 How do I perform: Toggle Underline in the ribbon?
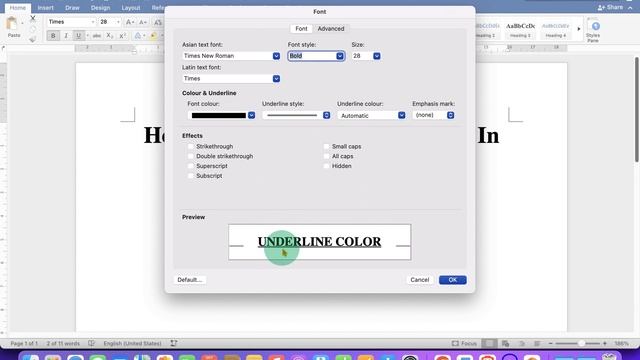point(78,36)
